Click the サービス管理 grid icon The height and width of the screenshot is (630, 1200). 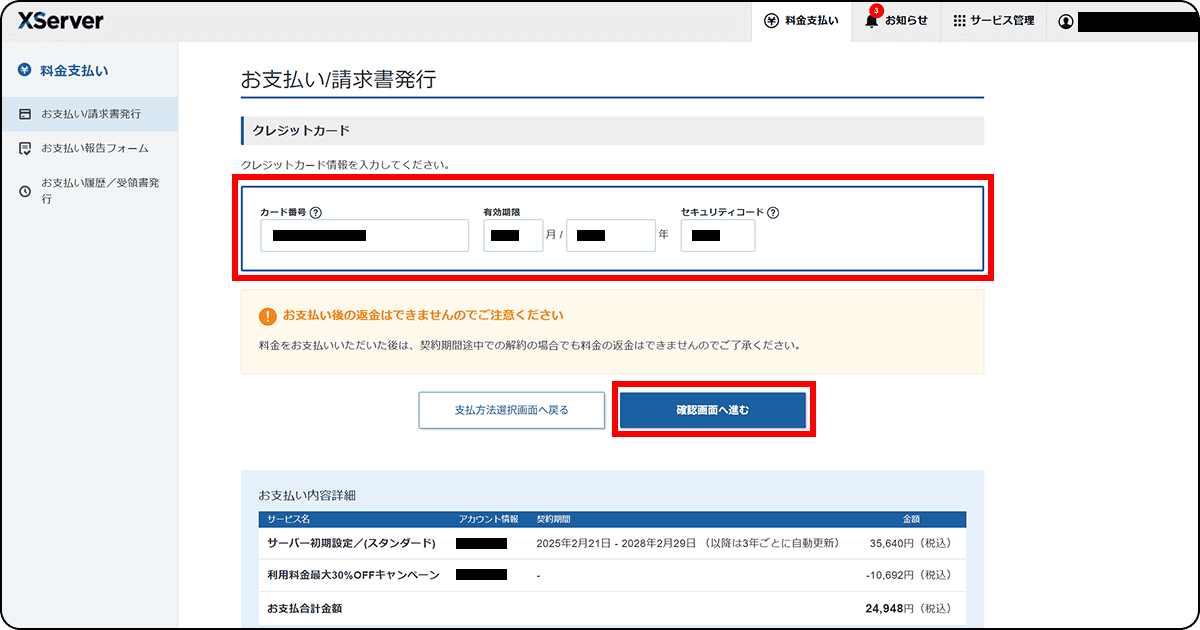click(x=959, y=21)
